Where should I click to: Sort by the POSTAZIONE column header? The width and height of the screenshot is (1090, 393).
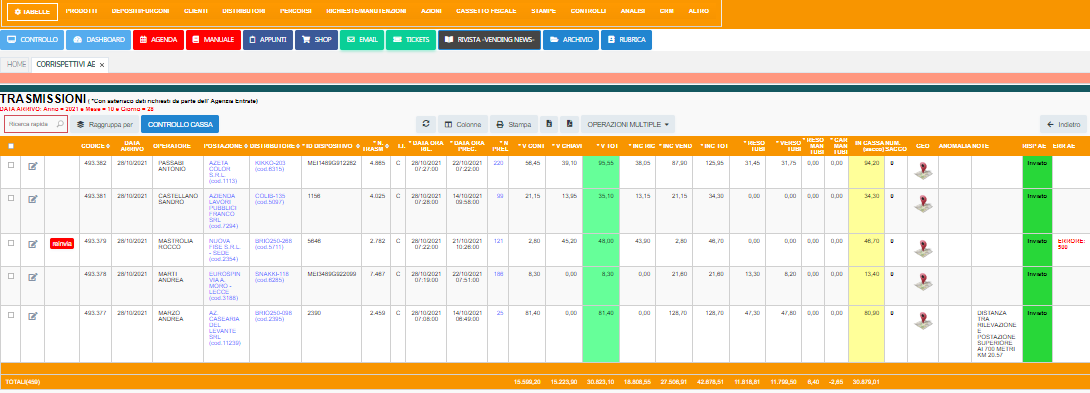[x=225, y=146]
